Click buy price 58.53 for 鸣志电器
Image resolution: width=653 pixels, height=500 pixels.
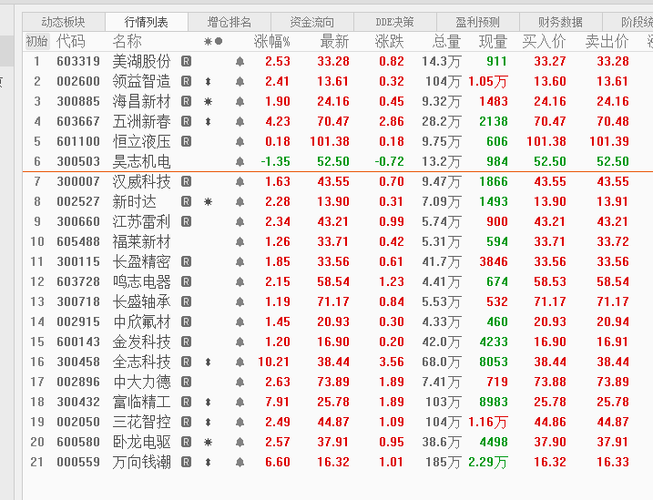550,282
